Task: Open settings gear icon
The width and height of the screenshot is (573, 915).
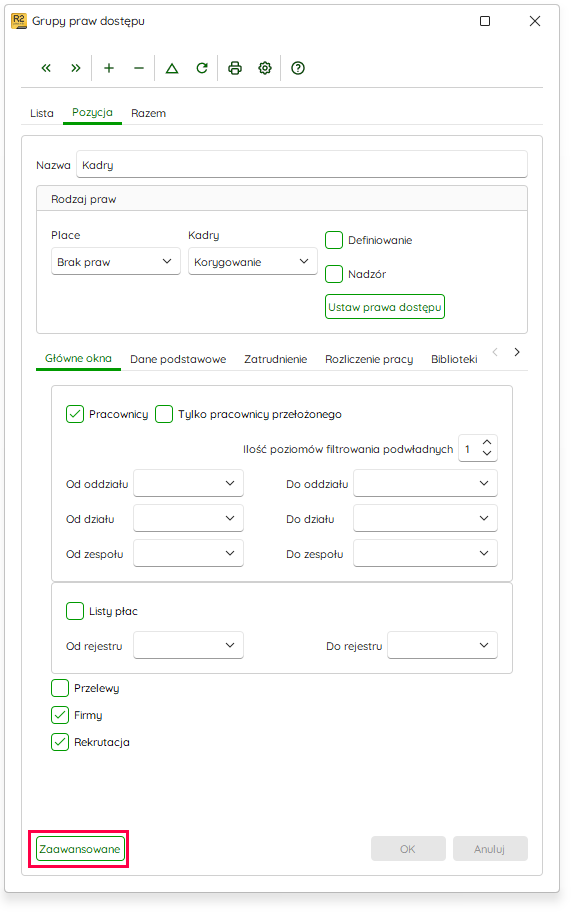Action: tap(265, 68)
